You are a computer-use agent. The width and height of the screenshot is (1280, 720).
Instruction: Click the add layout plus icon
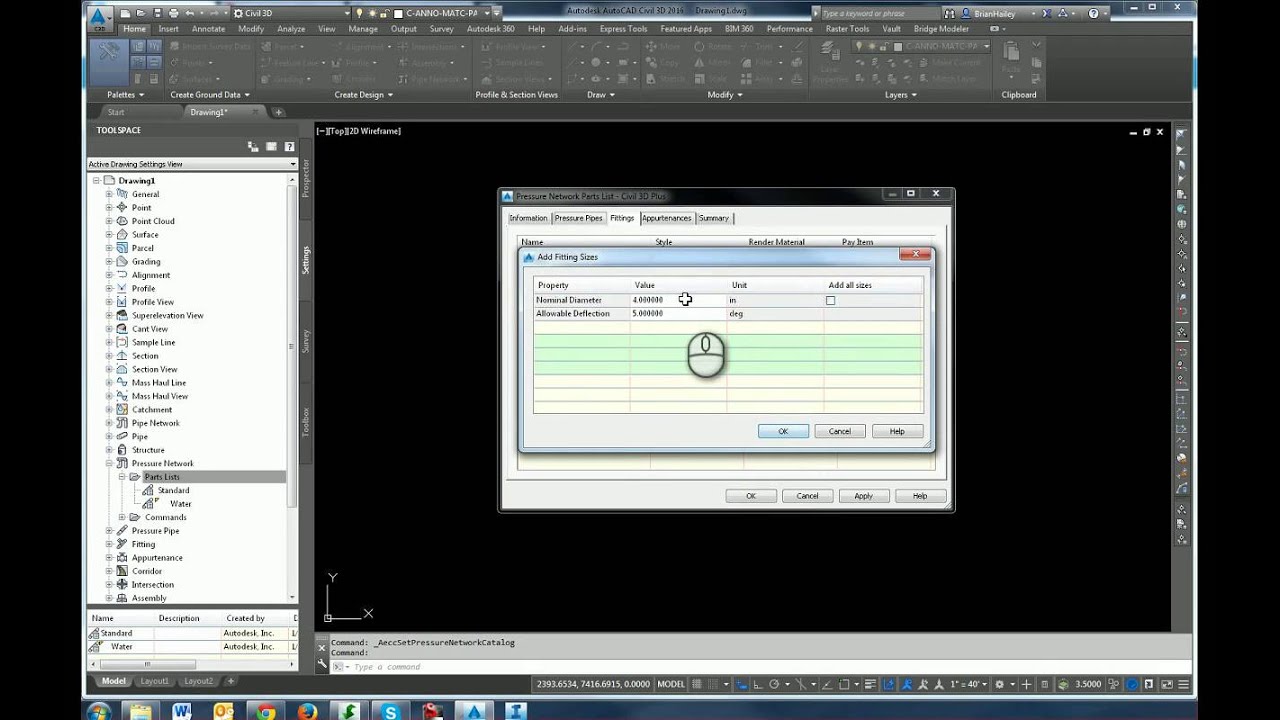pos(231,681)
